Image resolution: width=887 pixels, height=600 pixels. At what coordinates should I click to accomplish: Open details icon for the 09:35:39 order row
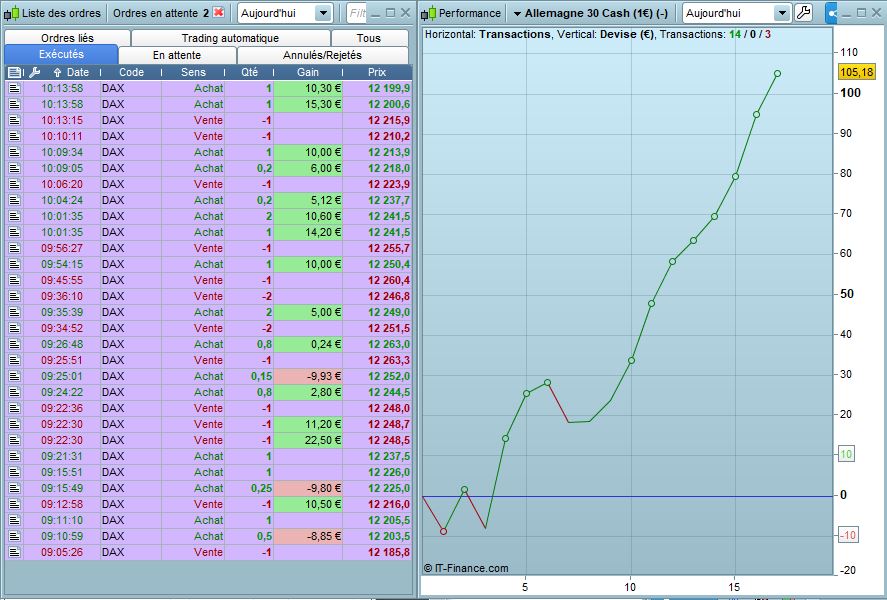[14, 312]
